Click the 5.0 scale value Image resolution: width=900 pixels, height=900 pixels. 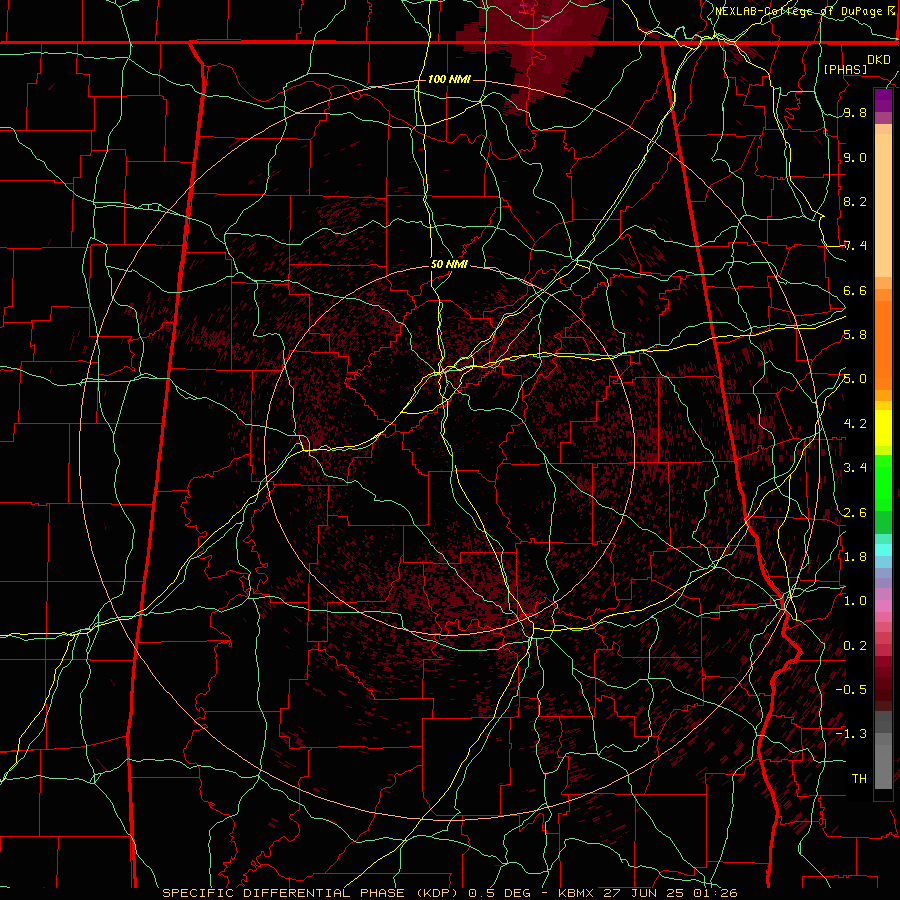point(855,379)
